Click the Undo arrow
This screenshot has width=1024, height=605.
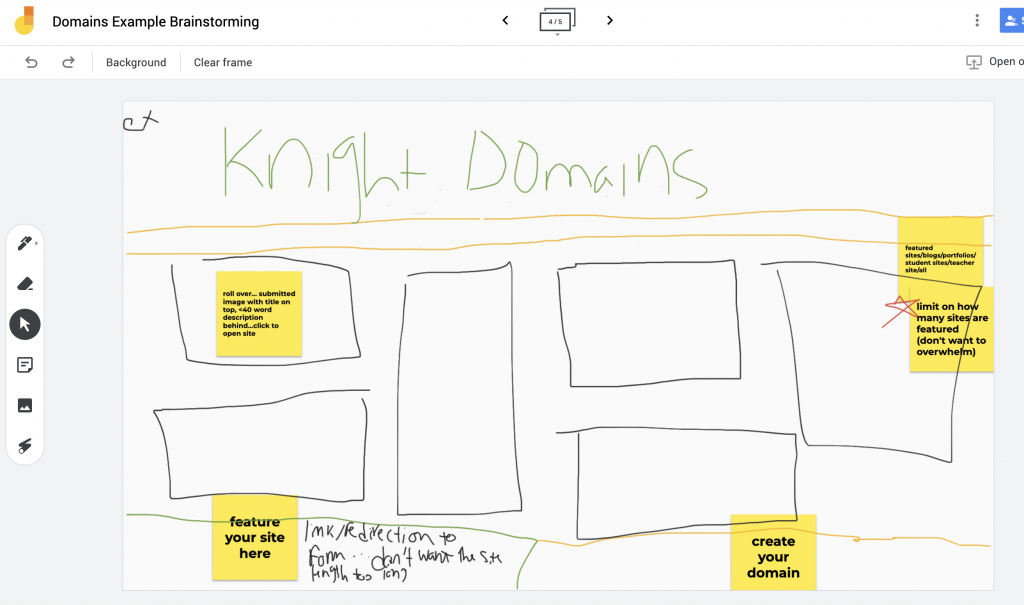tap(32, 62)
